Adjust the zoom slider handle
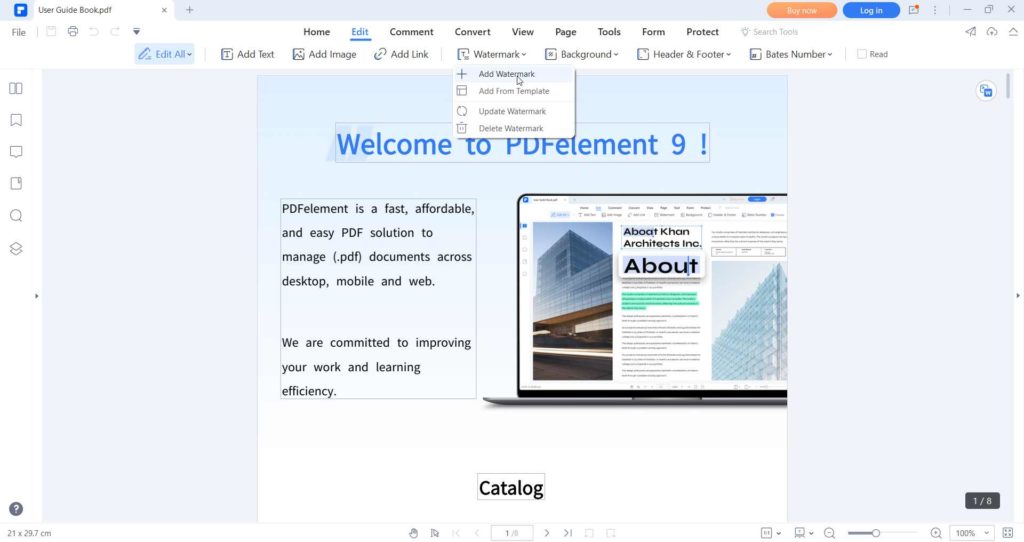The height and width of the screenshot is (542, 1024). [876, 533]
